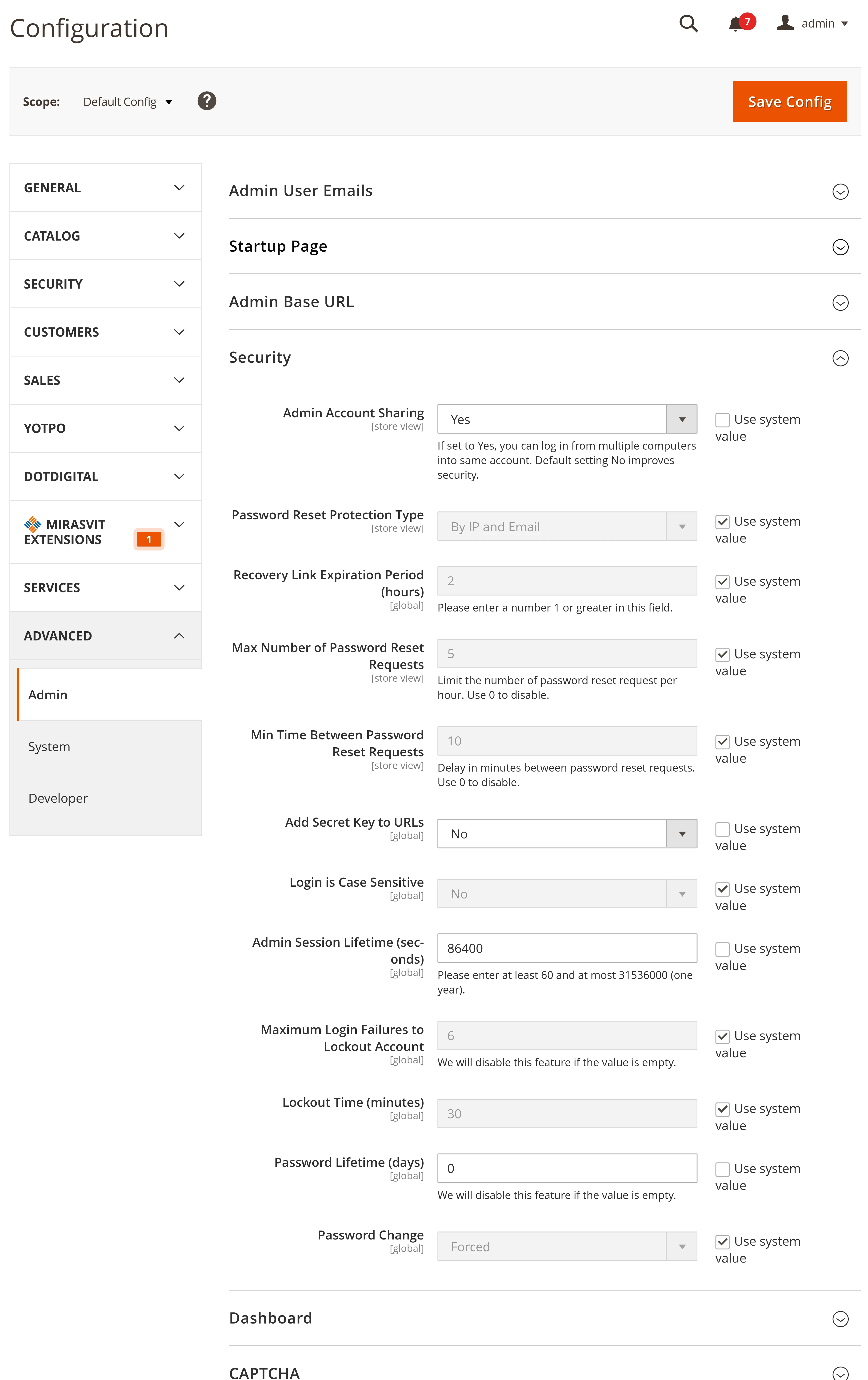Image resolution: width=868 pixels, height=1380 pixels.
Task: Open the Default Config scope dropdown
Action: [x=128, y=102]
